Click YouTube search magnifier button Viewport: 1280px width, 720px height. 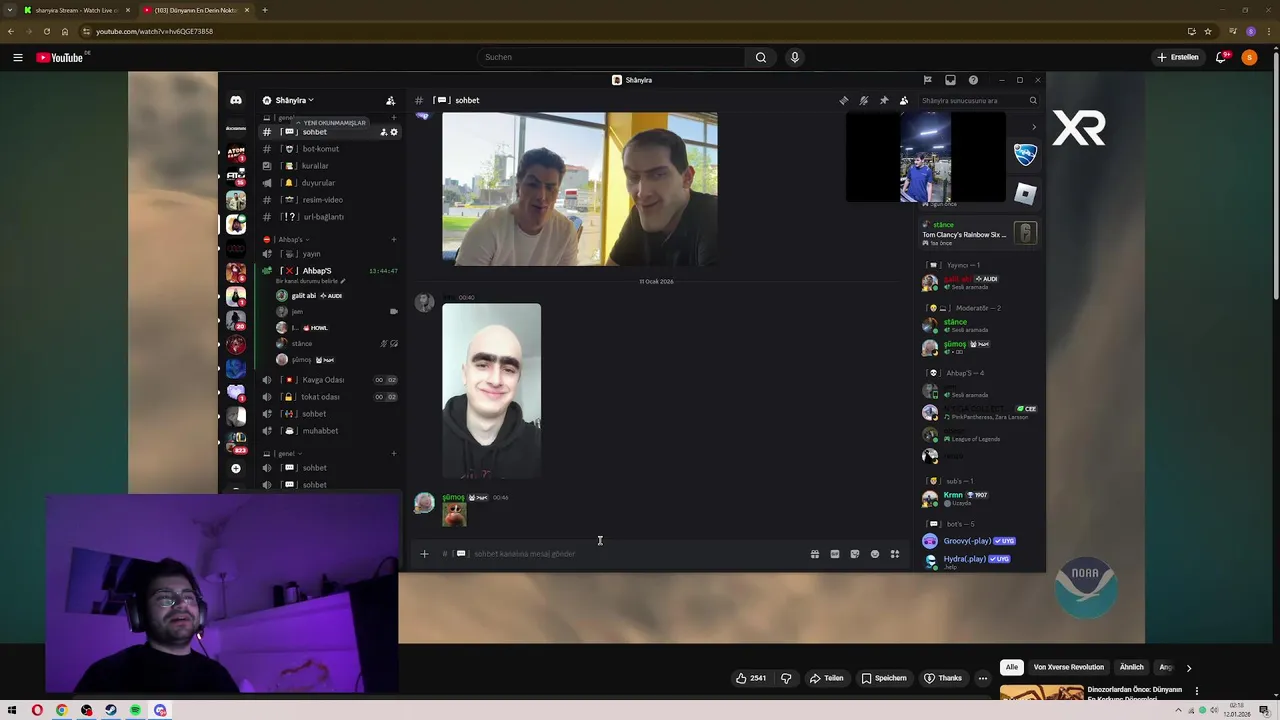tap(761, 57)
